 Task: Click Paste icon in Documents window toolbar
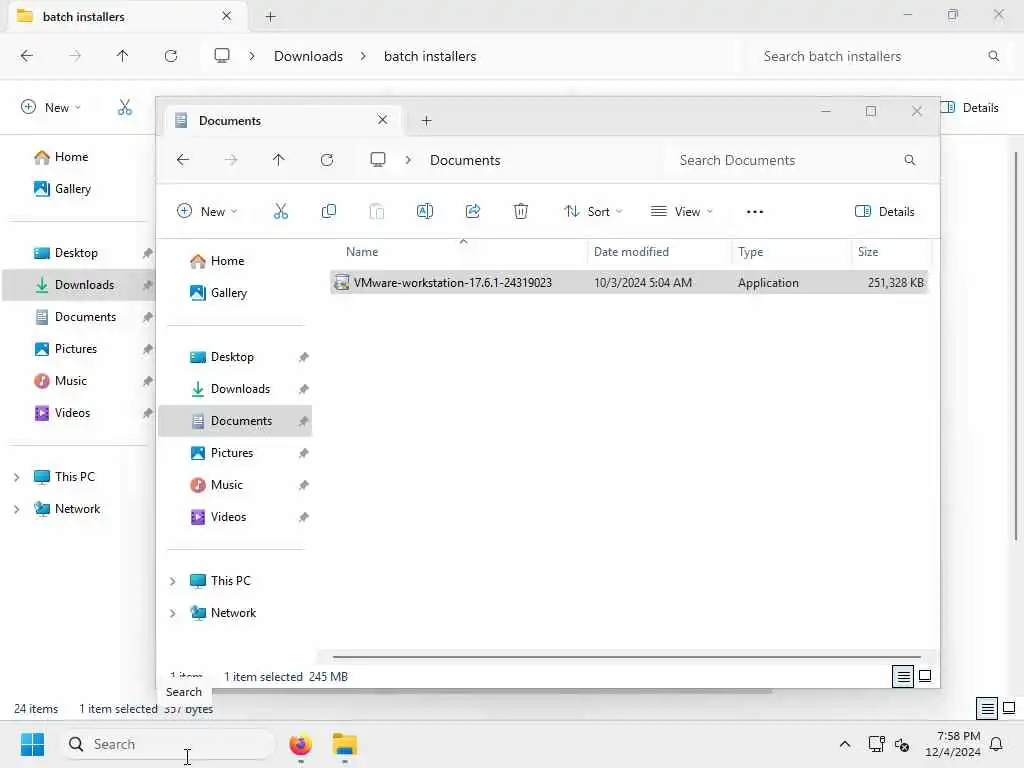(x=377, y=211)
